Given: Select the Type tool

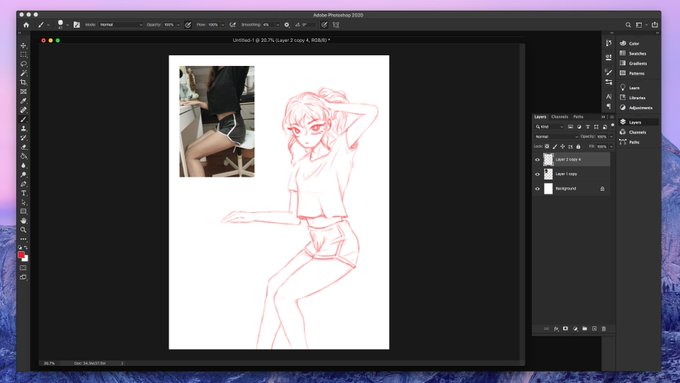Looking at the screenshot, I should pyautogui.click(x=23, y=193).
